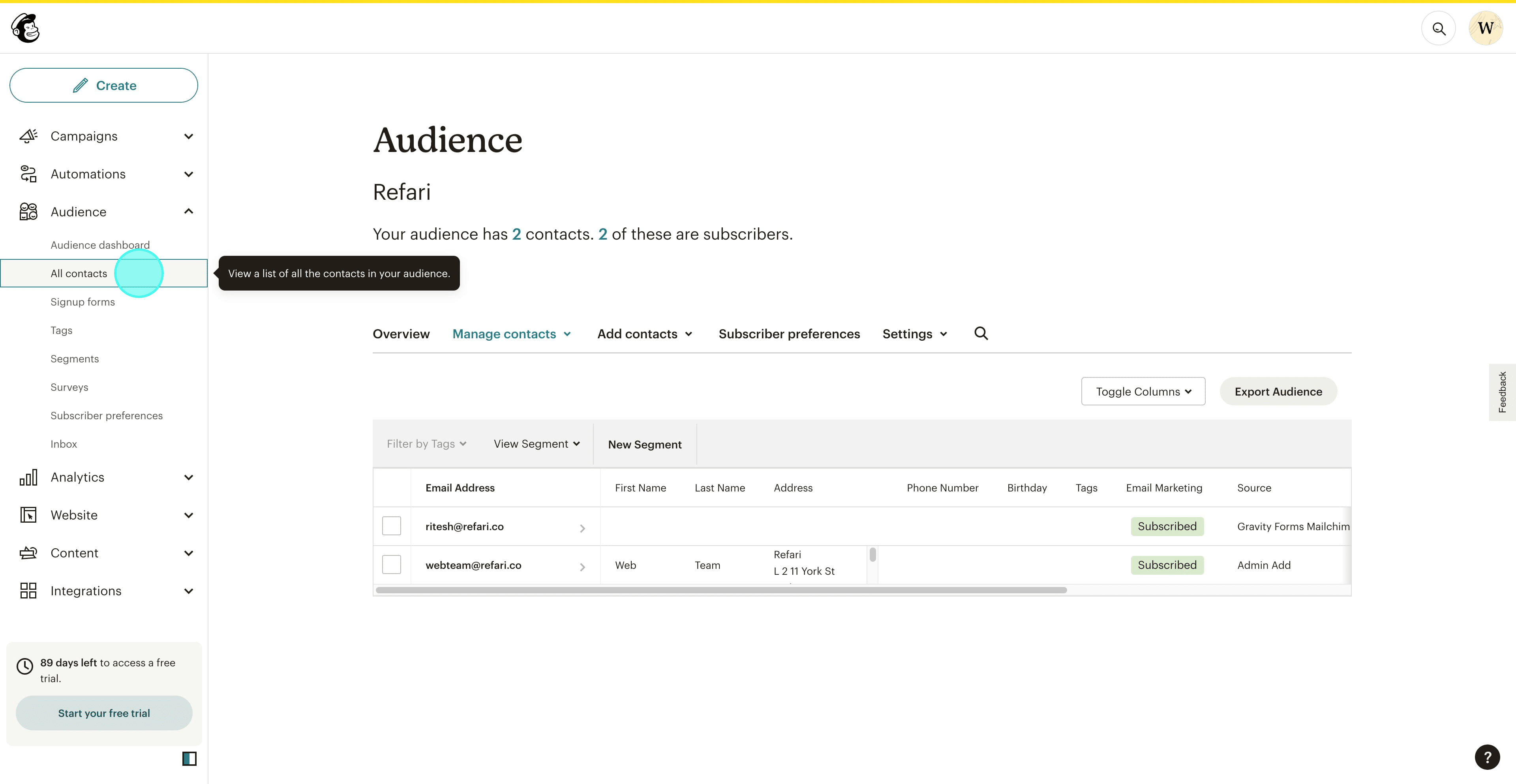Screen dimensions: 1516x784
Task: Click the Subscribed badge for webteam@refari.co
Action: click(1167, 565)
